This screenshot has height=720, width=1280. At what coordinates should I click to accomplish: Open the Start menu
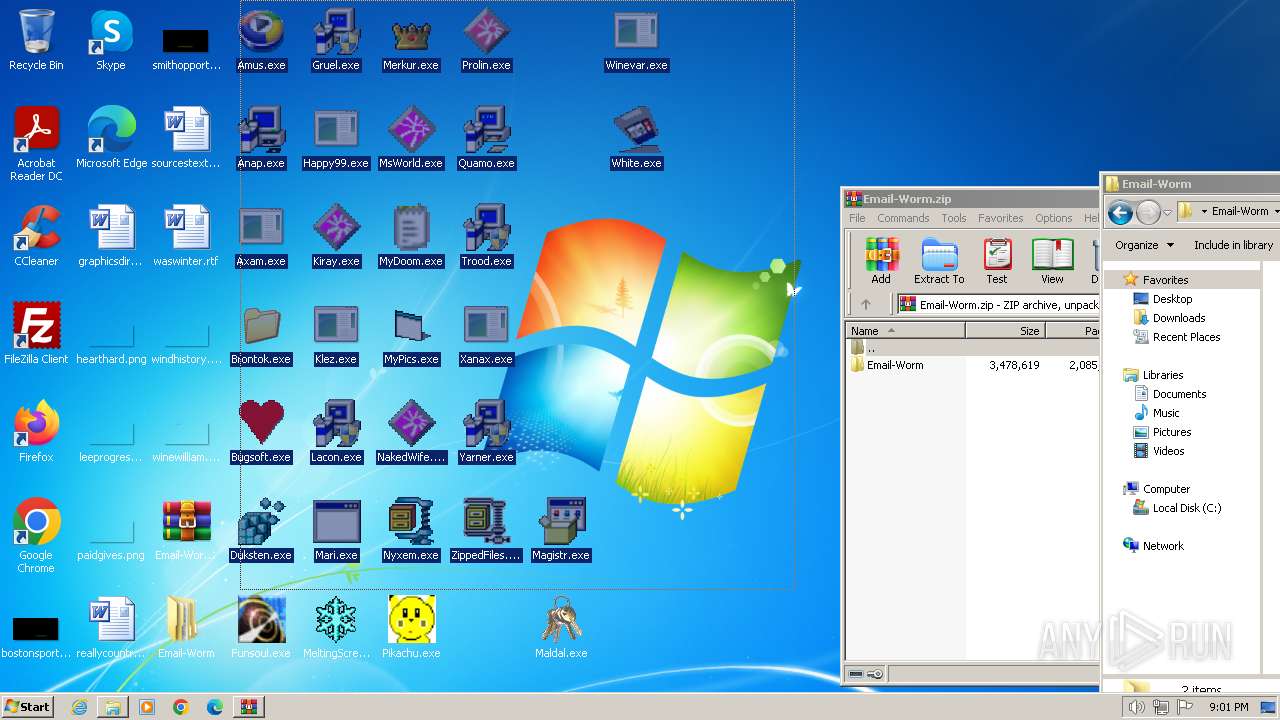point(27,707)
